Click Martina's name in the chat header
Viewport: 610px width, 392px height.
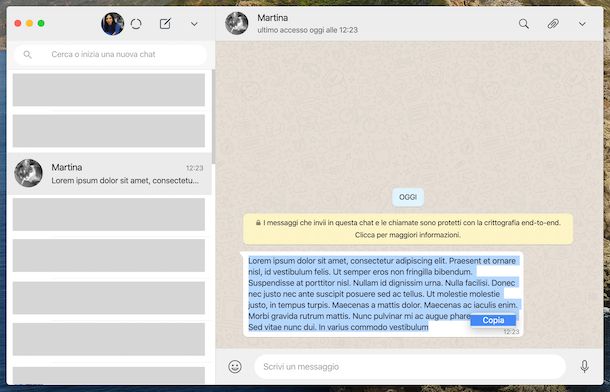pyautogui.click(x=273, y=18)
